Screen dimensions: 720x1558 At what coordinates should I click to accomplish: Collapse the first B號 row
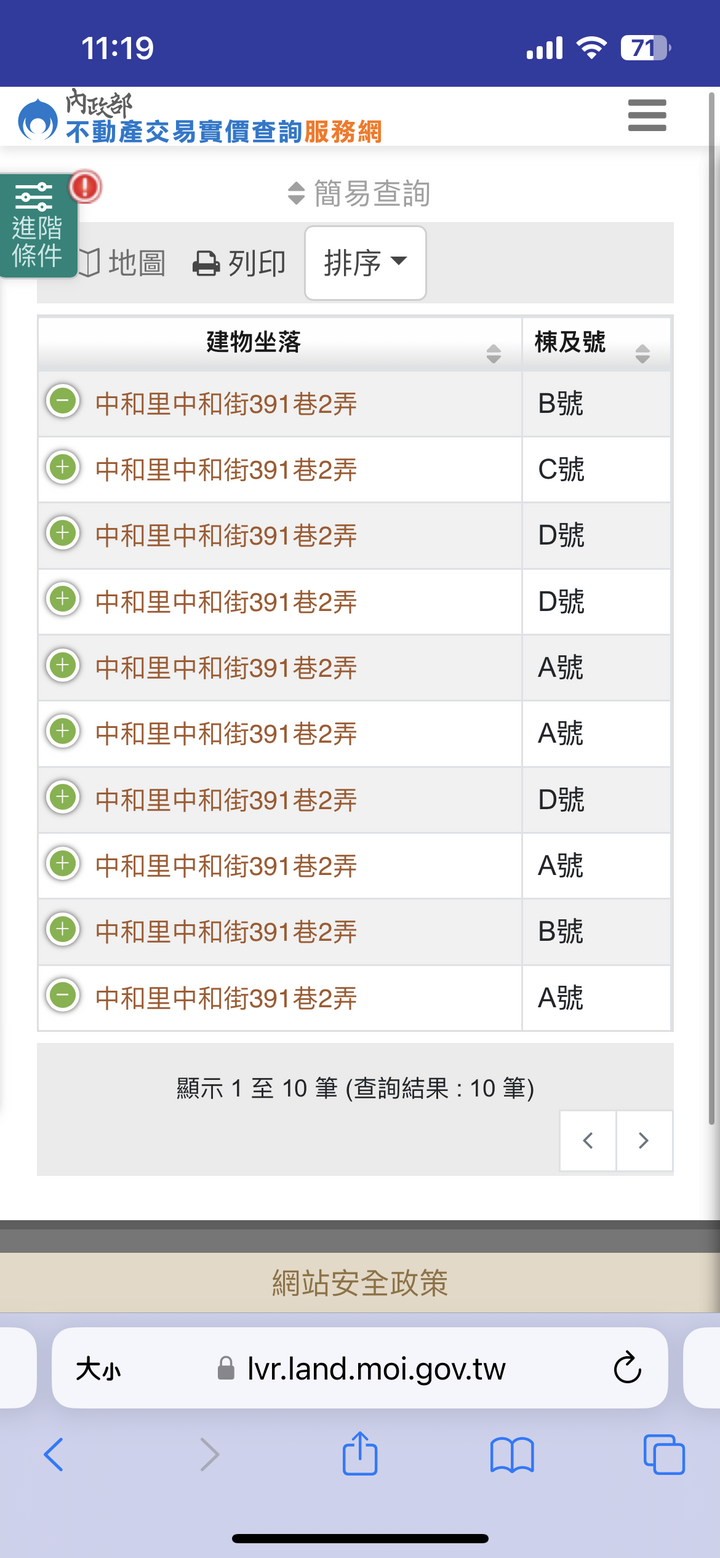pos(63,402)
